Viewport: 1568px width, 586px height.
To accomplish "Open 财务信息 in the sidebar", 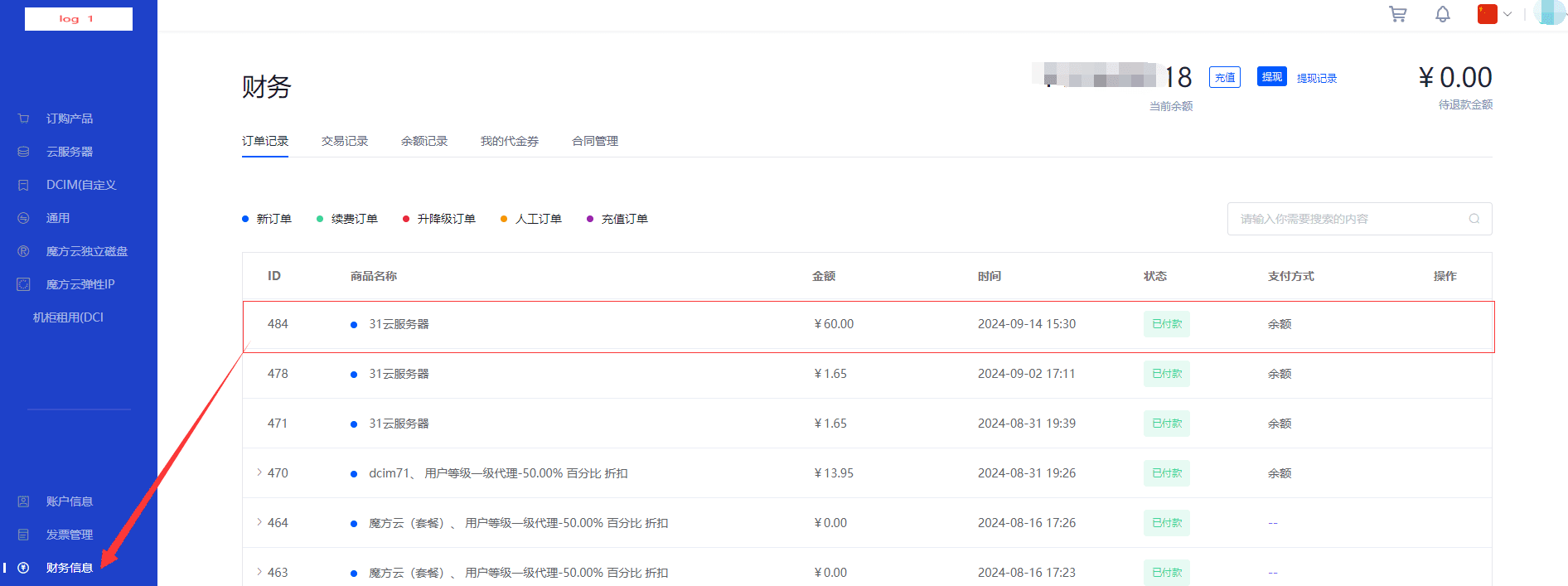I will point(70,568).
